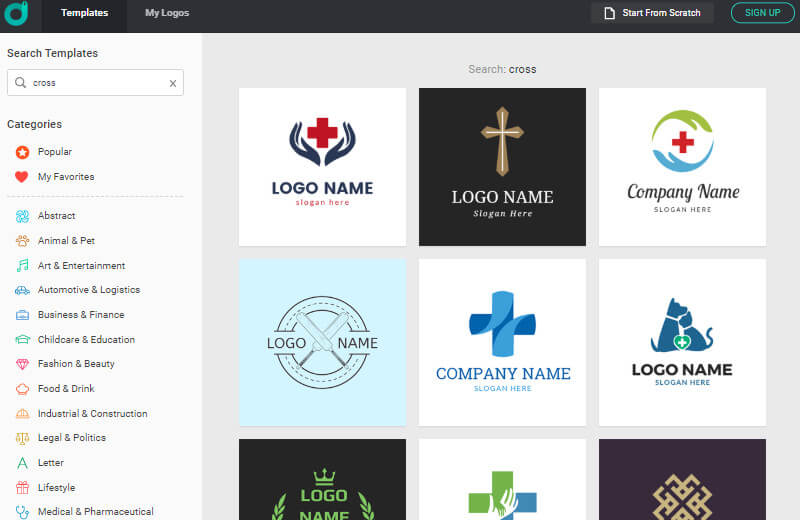Select the Fashion & Beauty diamond icon
Image resolution: width=800 pixels, height=520 pixels.
point(22,364)
